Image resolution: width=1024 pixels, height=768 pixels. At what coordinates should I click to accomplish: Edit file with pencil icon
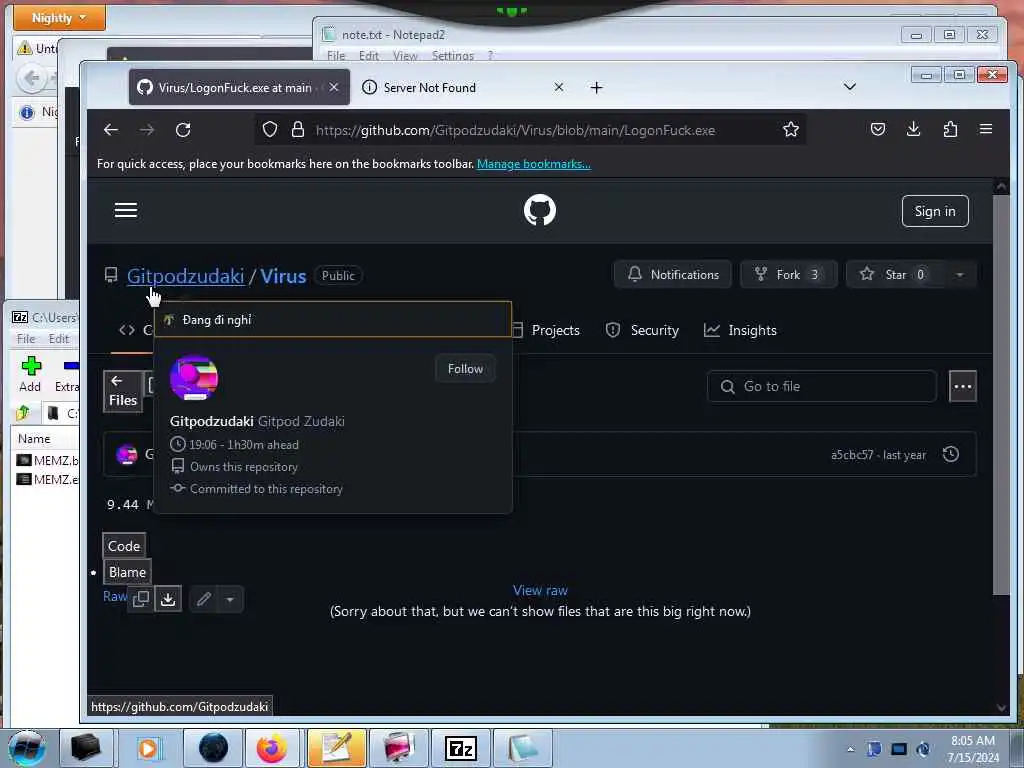(204, 599)
